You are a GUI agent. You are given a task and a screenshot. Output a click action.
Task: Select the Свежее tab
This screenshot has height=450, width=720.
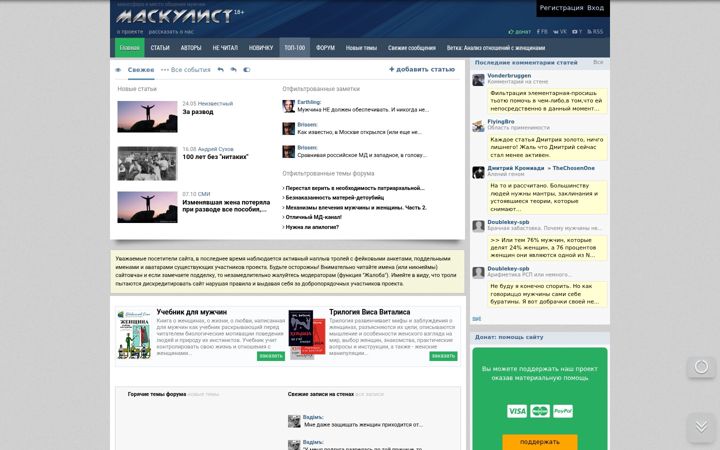(141, 70)
